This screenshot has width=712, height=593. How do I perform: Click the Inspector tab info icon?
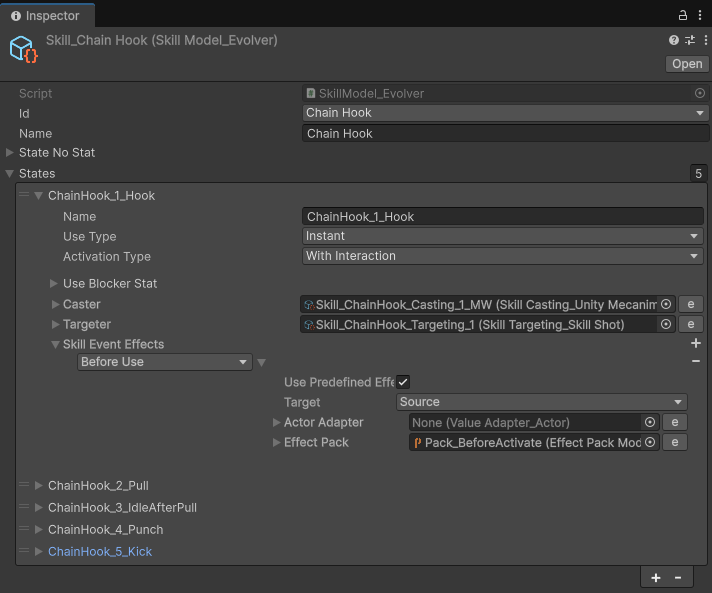(x=16, y=16)
